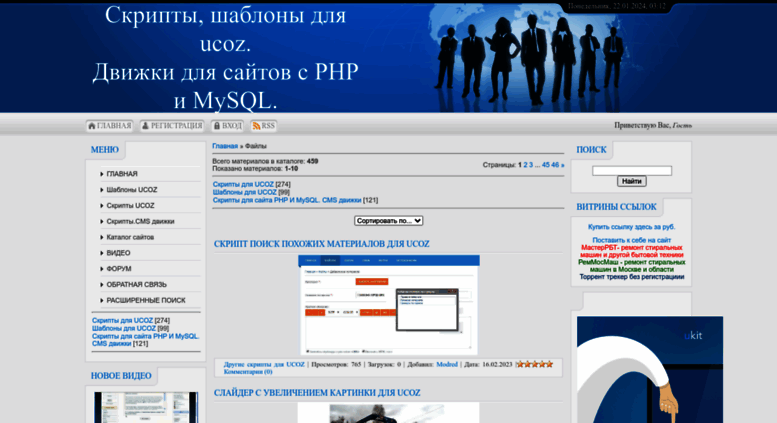777x423 pixels.
Task: Open Шаблоны для UCOZ category in content area
Action: (245, 192)
